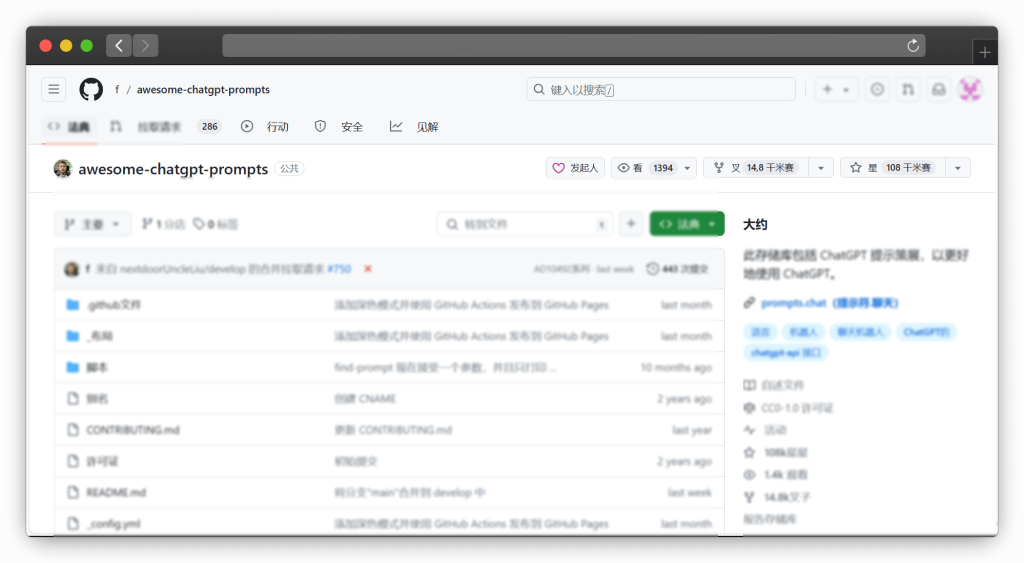Switch to the Pull requests tab
The width and height of the screenshot is (1024, 563).
(165, 127)
